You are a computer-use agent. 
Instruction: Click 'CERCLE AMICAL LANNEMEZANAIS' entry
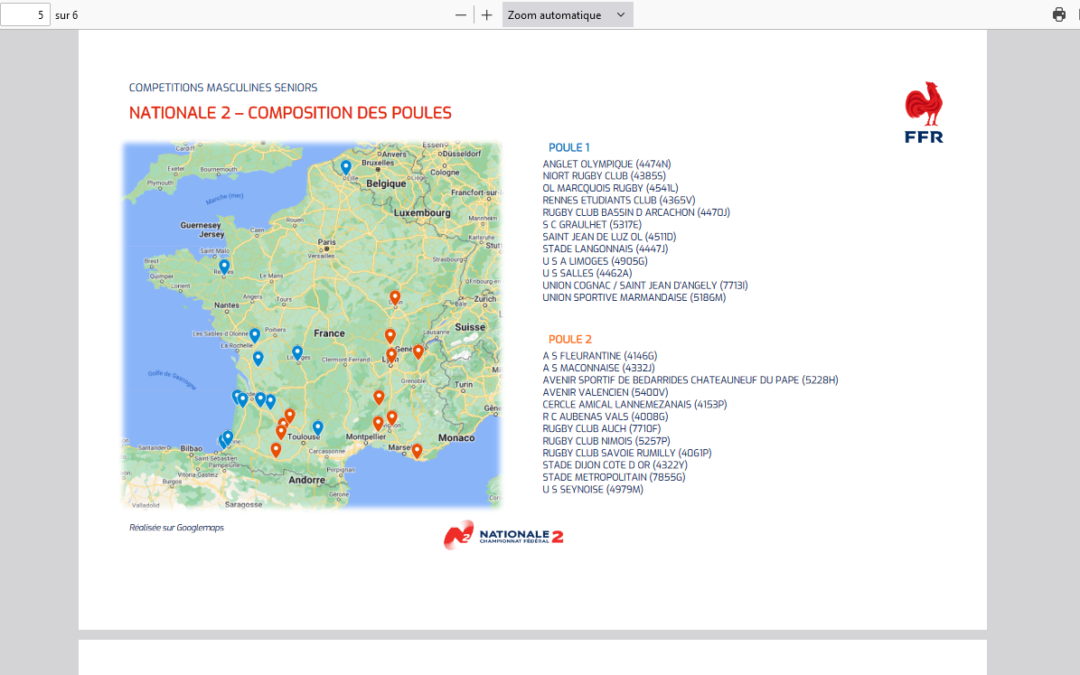click(635, 404)
